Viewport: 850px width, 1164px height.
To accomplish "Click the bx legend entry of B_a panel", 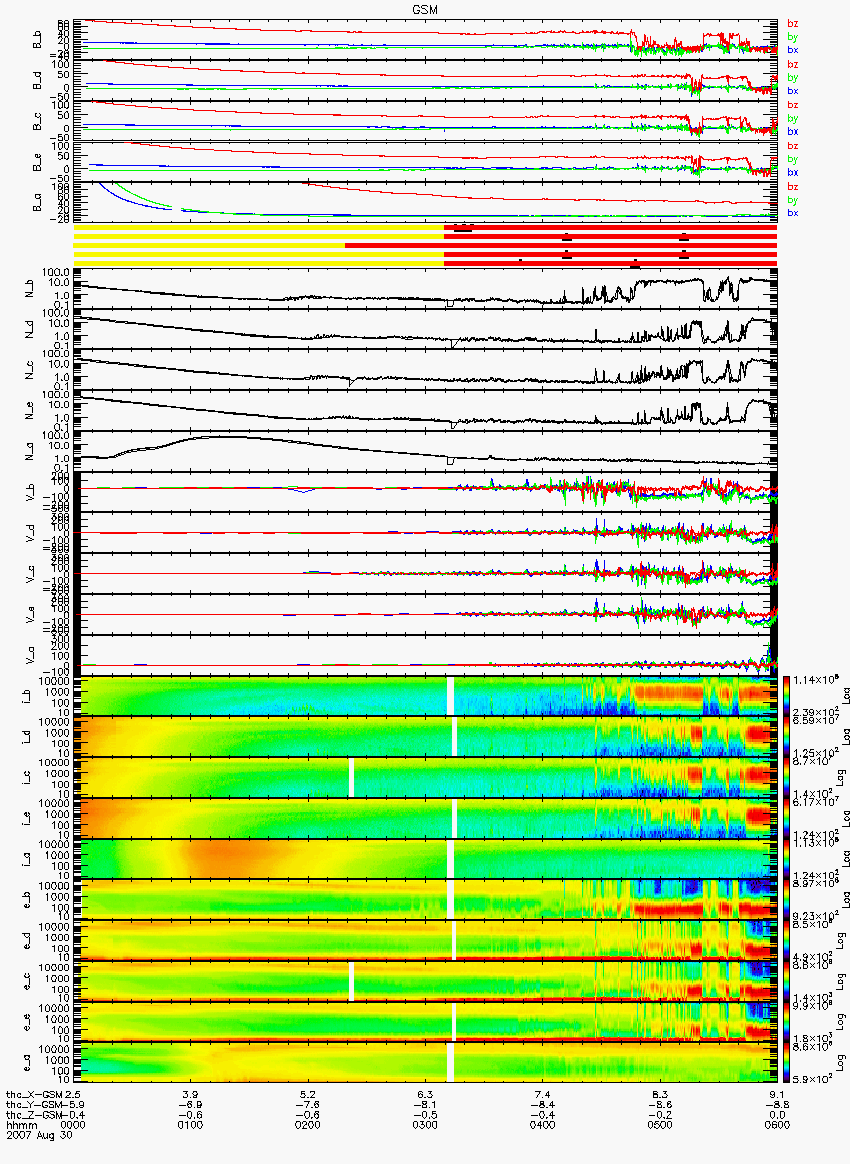I will [793, 214].
